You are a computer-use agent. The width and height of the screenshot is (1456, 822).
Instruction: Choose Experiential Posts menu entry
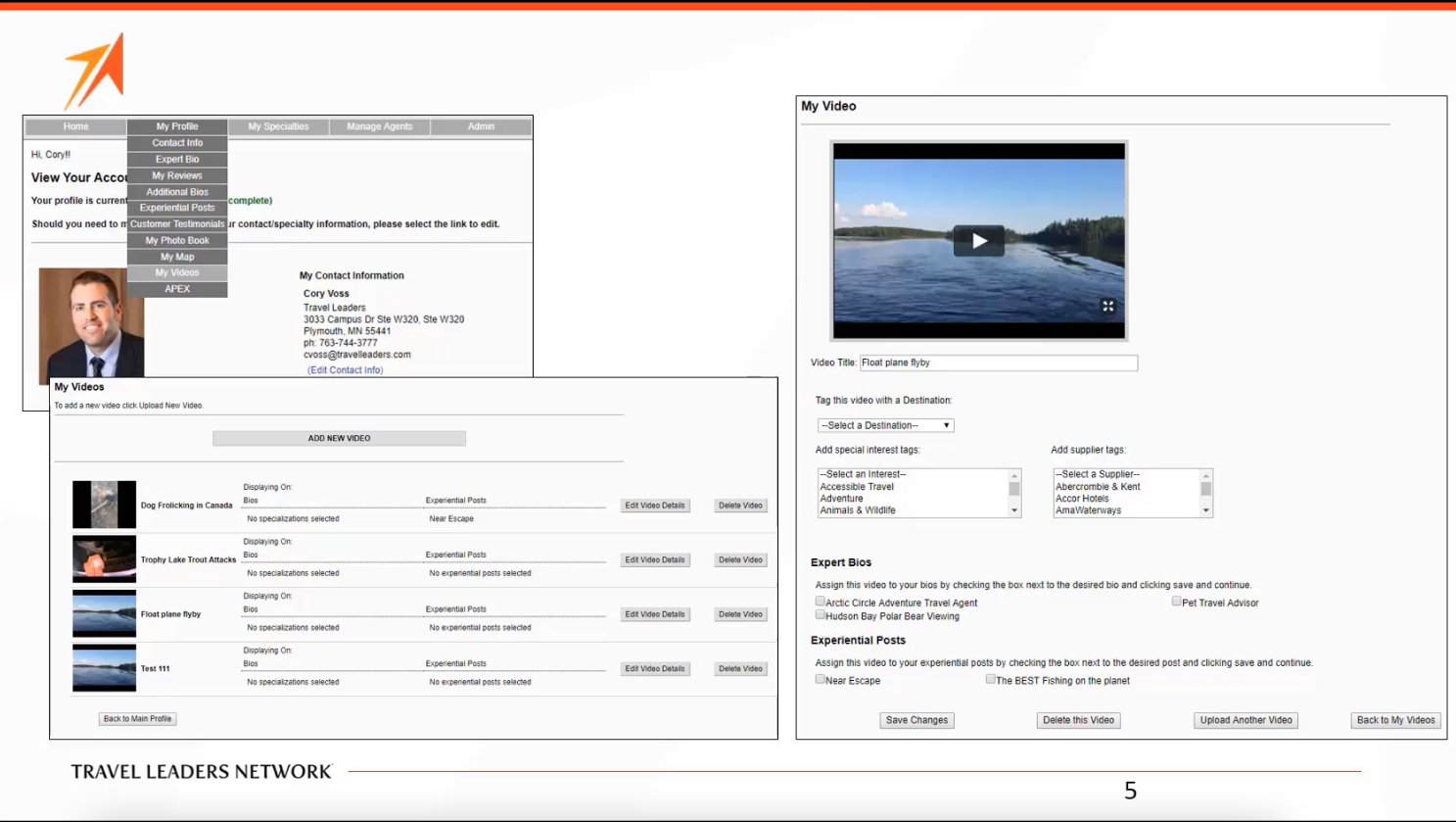click(177, 208)
